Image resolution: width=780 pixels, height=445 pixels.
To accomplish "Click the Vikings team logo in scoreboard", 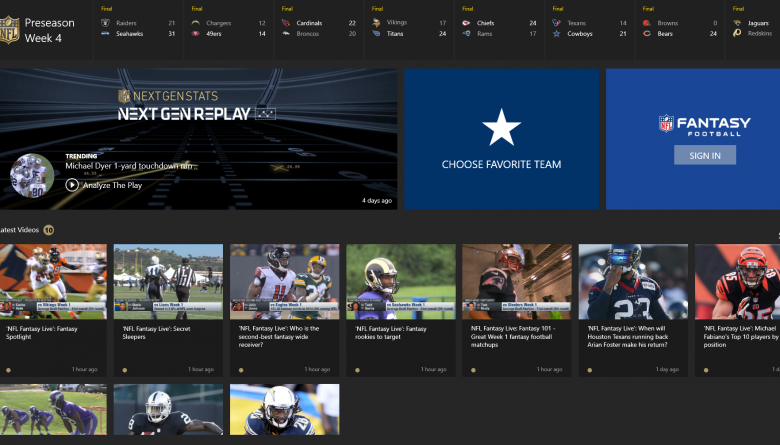I will [x=376, y=22].
